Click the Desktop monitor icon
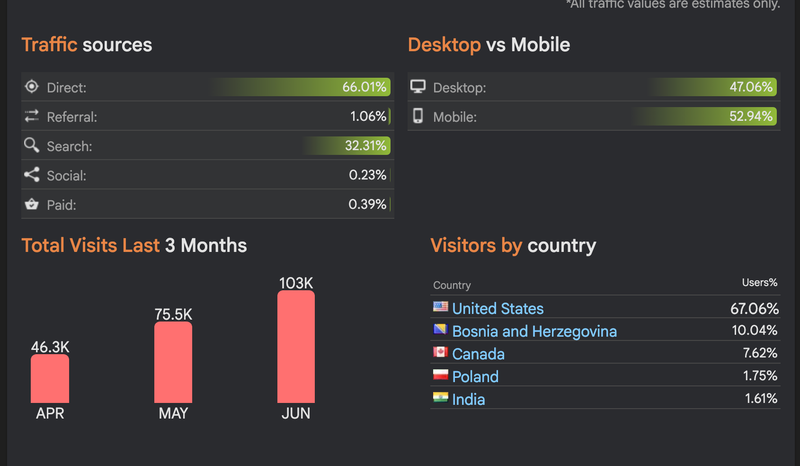This screenshot has height=466, width=800. click(418, 87)
